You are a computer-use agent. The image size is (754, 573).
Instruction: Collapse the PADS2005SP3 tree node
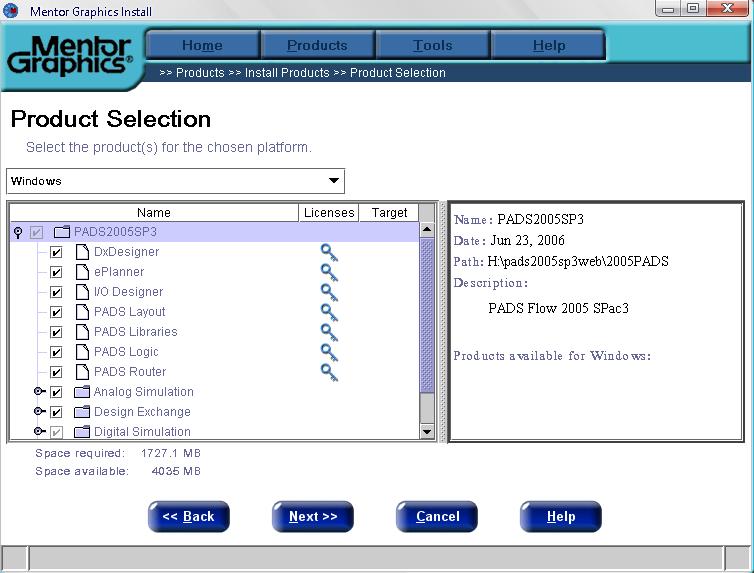pos(18,233)
